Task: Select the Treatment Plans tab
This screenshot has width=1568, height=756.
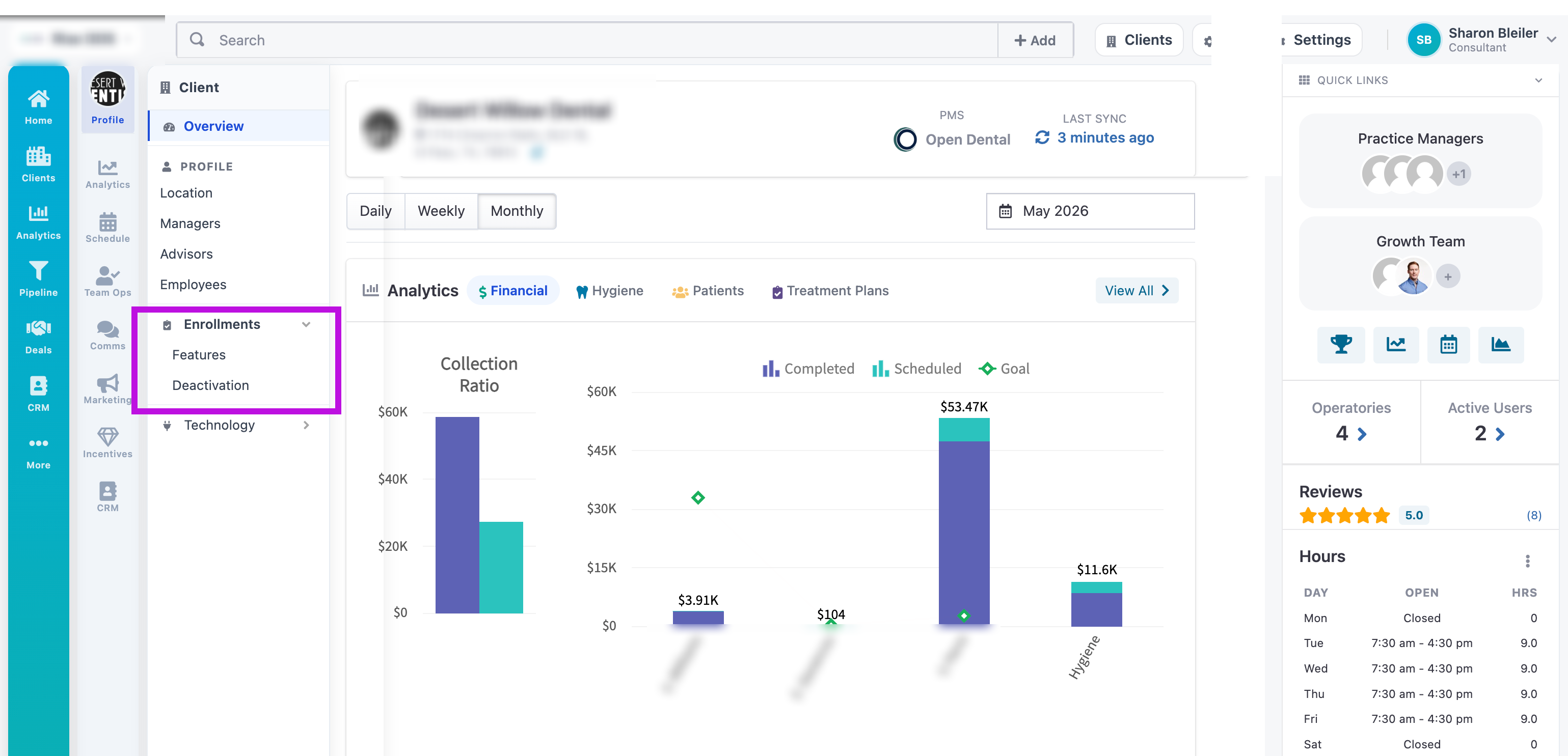Action: point(830,291)
